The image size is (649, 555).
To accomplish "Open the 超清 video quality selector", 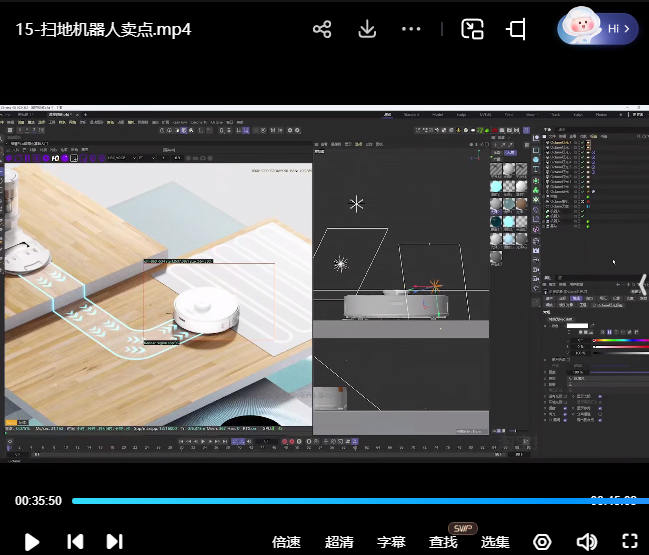I will click(x=339, y=542).
